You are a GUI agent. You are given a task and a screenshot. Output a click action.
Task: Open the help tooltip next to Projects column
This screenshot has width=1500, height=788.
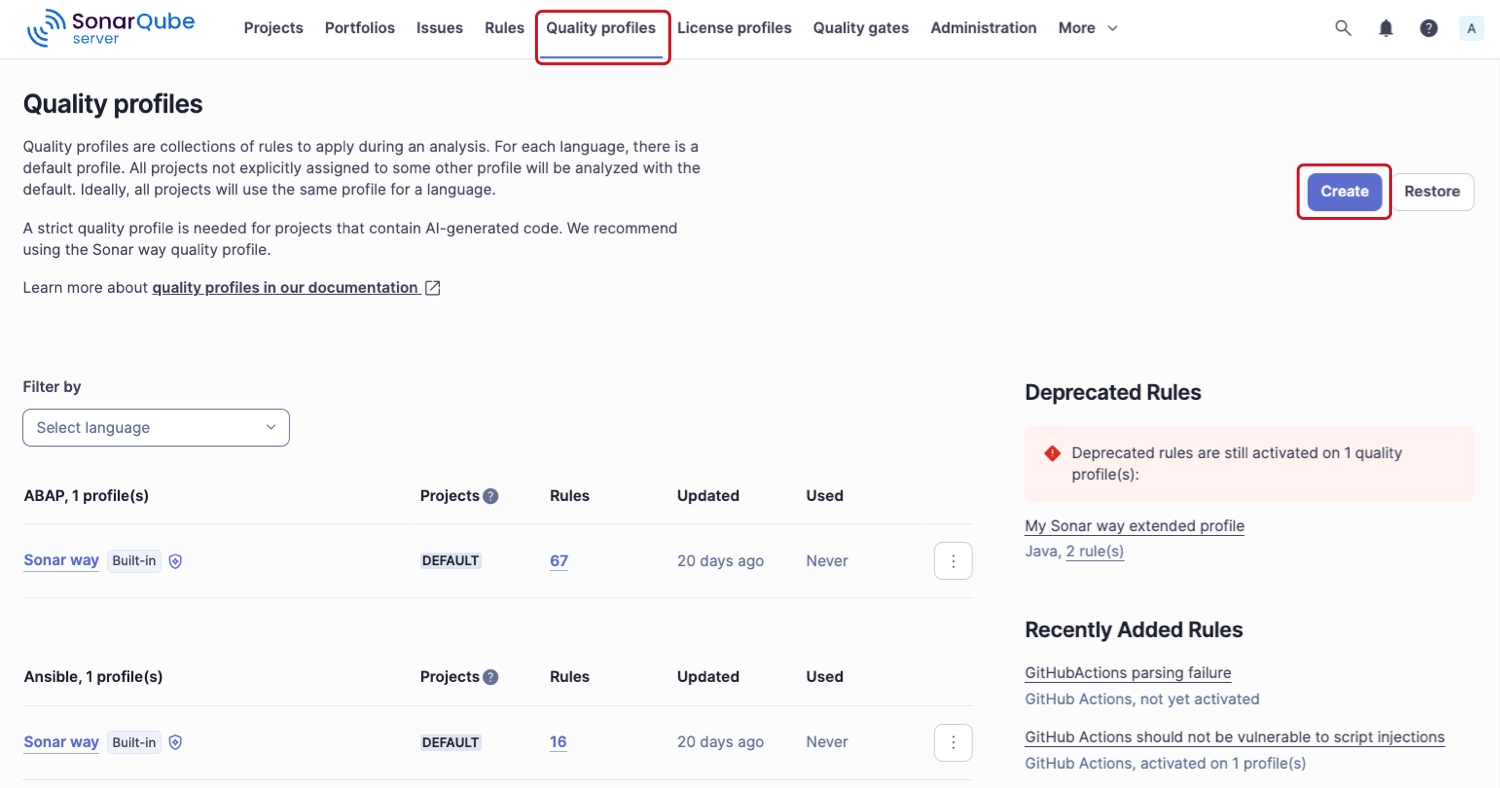[x=491, y=495]
